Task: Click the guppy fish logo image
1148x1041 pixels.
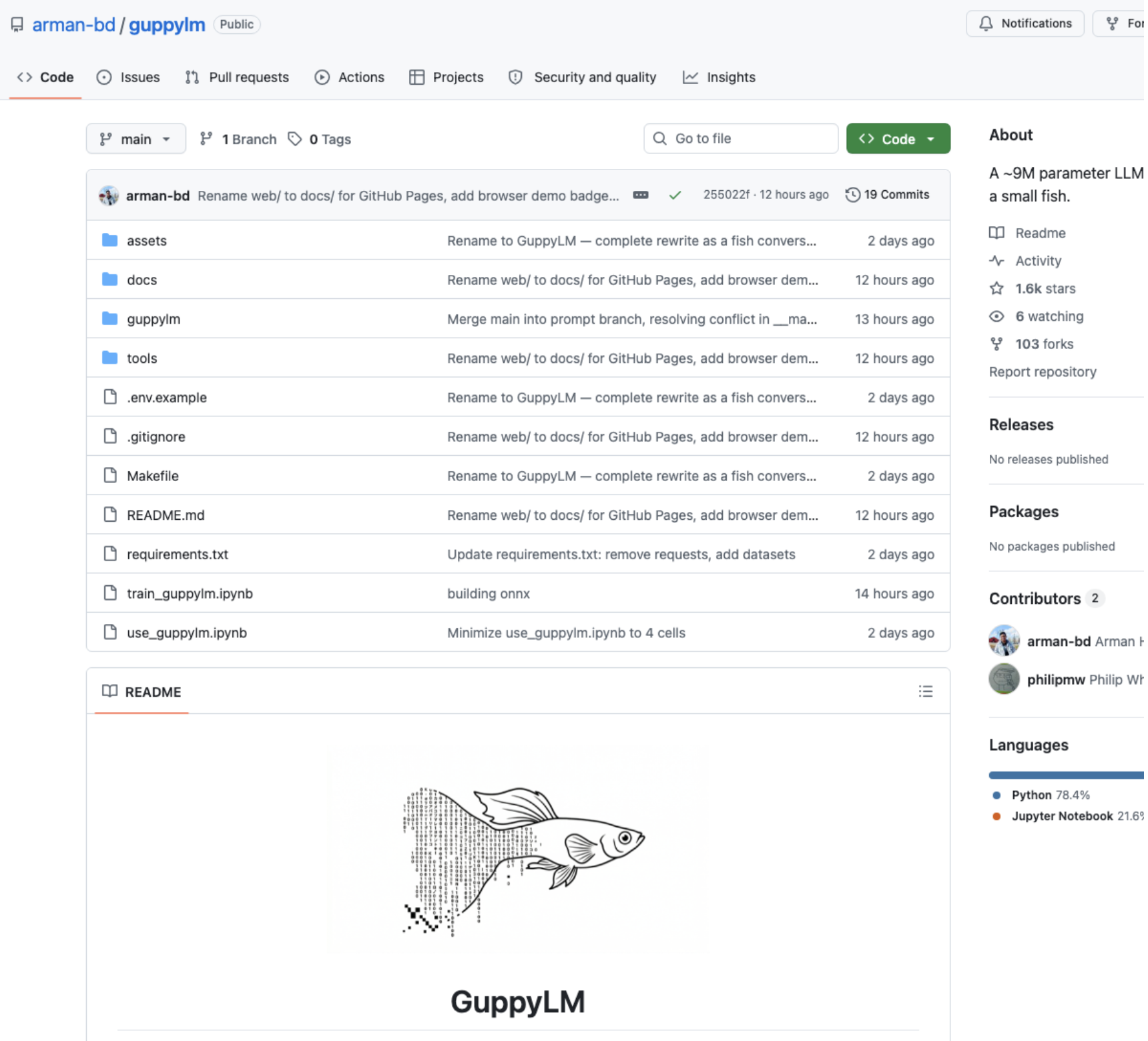Action: click(523, 861)
